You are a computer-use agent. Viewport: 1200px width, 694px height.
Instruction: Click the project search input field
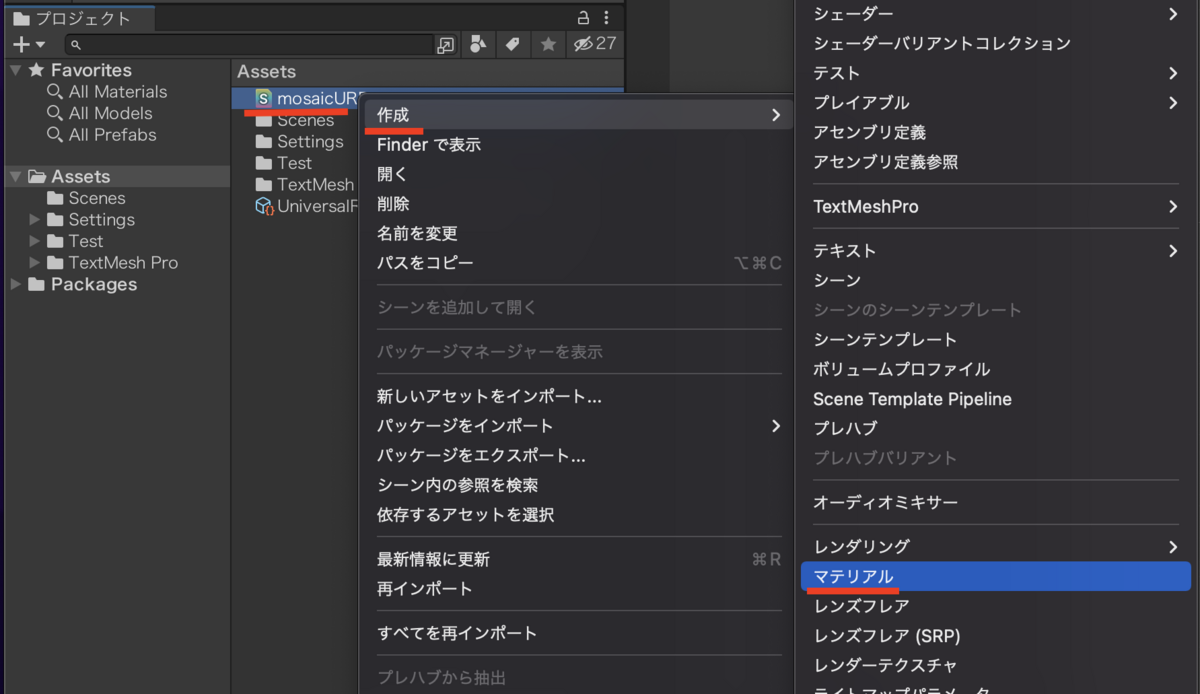point(250,45)
